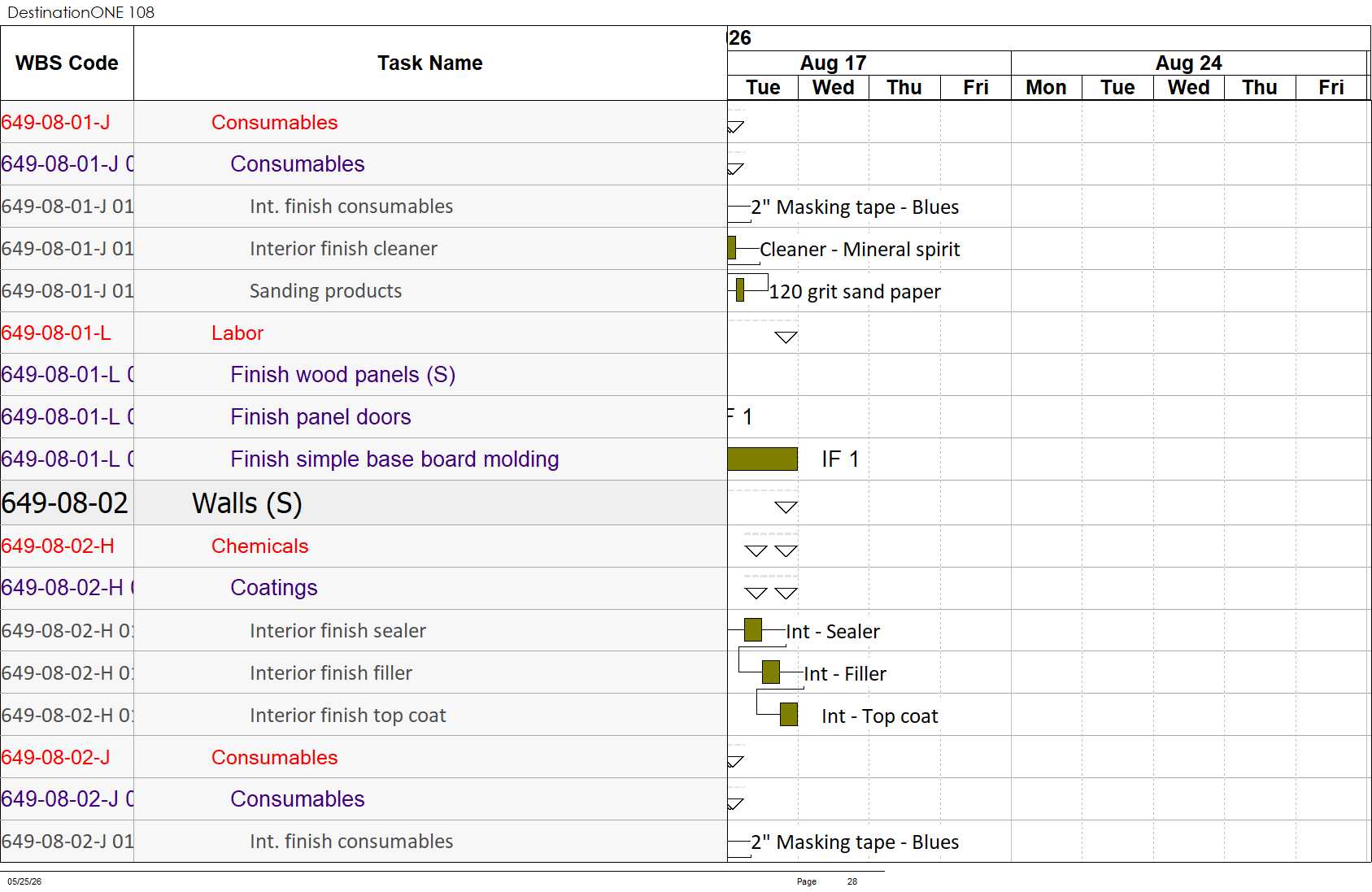
Task: Click WBS code 649-08-01-L
Action: (56, 333)
